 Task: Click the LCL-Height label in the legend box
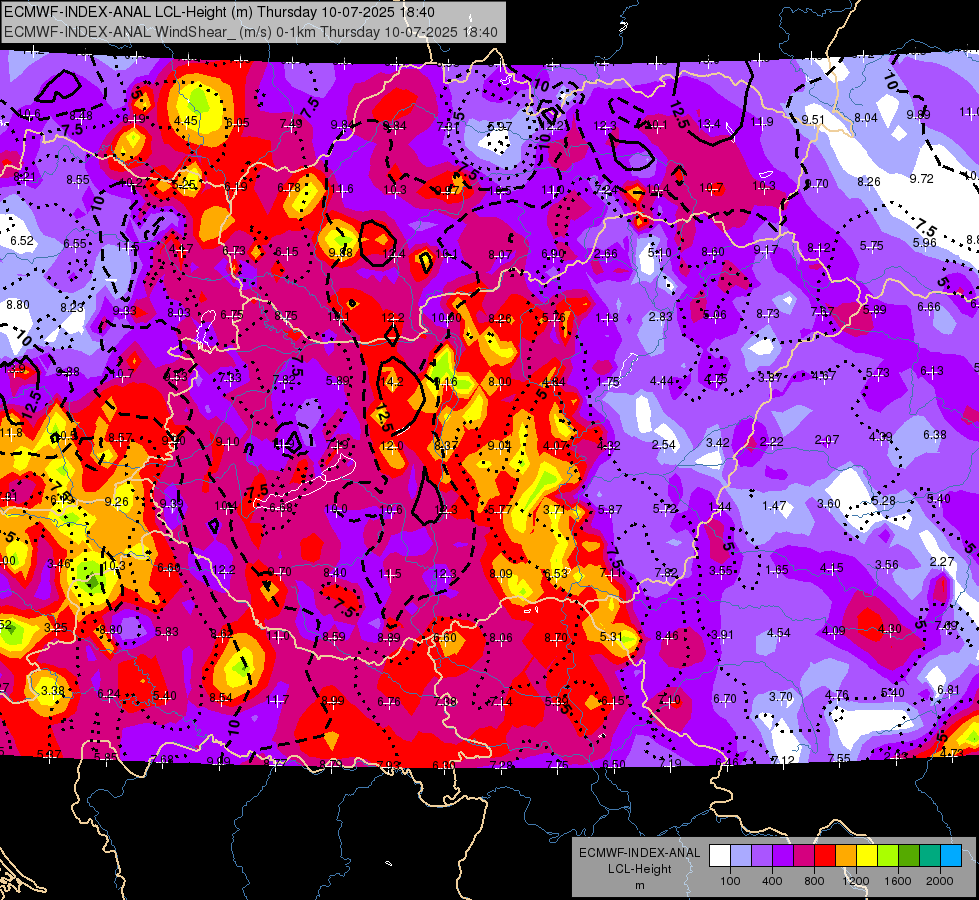(640, 869)
